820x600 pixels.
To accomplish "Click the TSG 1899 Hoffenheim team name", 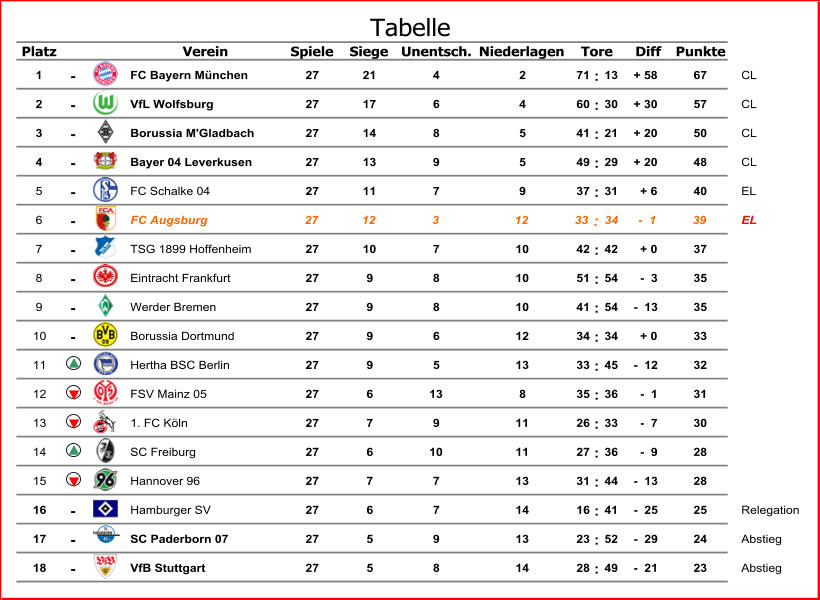I will [x=190, y=249].
